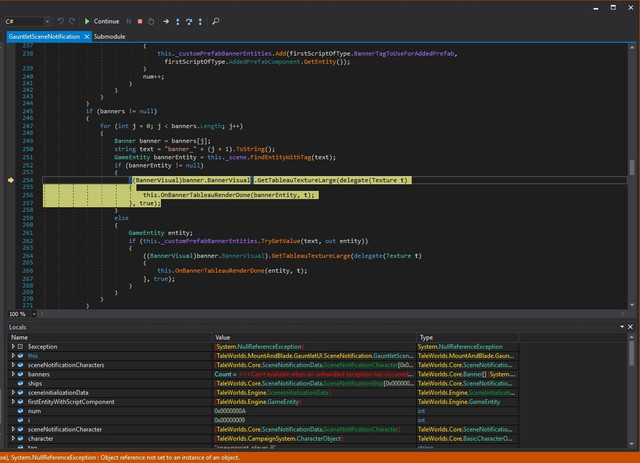Open the Locals panel options dropdown arrow
Viewport: 640px width, 463px height.
pyautogui.click(x=622, y=327)
